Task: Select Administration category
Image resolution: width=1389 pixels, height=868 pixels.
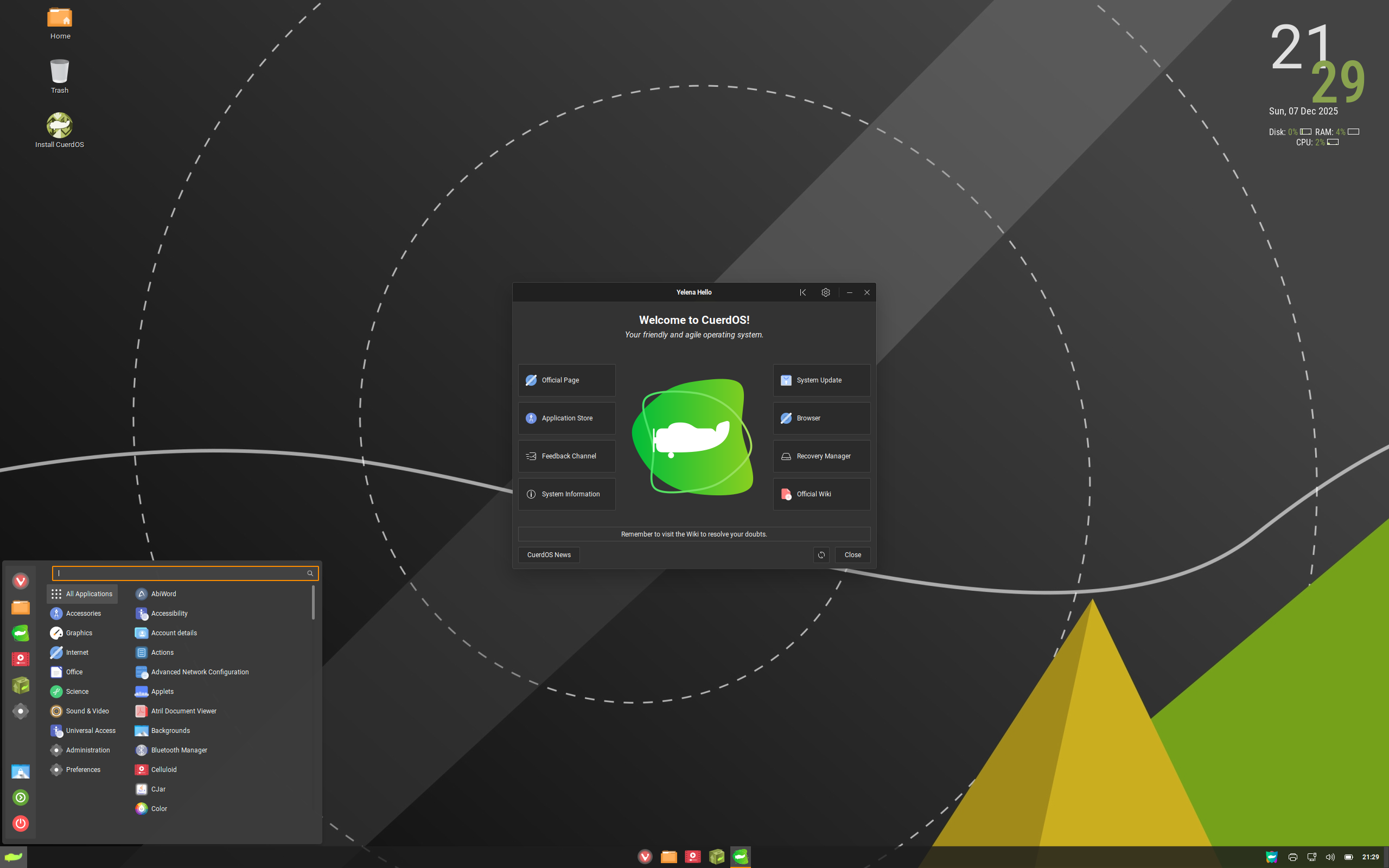Action: point(82,750)
